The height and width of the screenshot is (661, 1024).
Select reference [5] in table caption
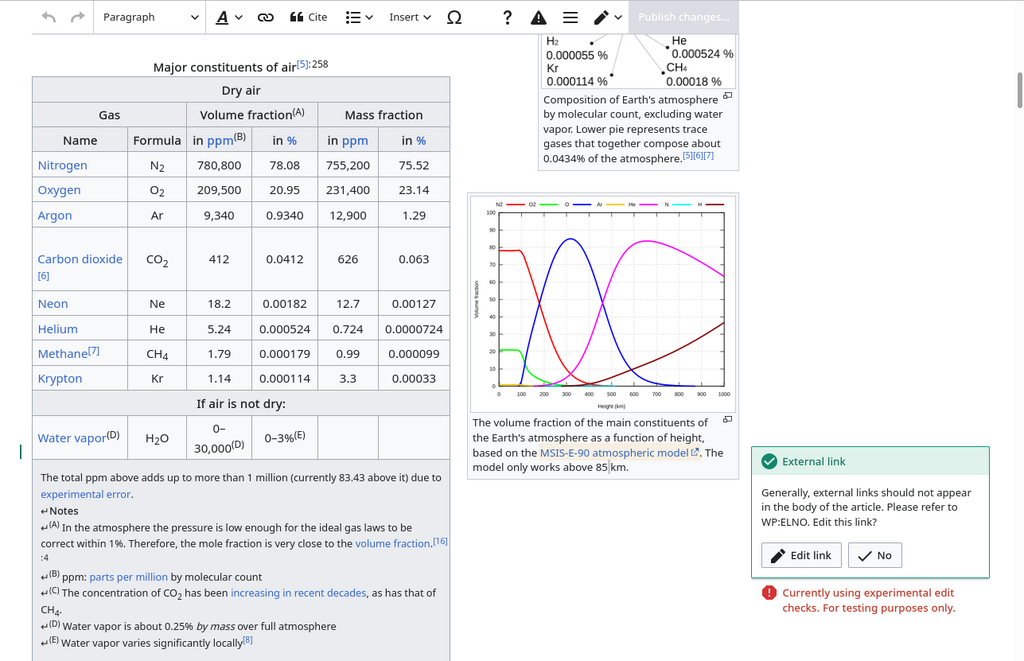click(x=302, y=64)
